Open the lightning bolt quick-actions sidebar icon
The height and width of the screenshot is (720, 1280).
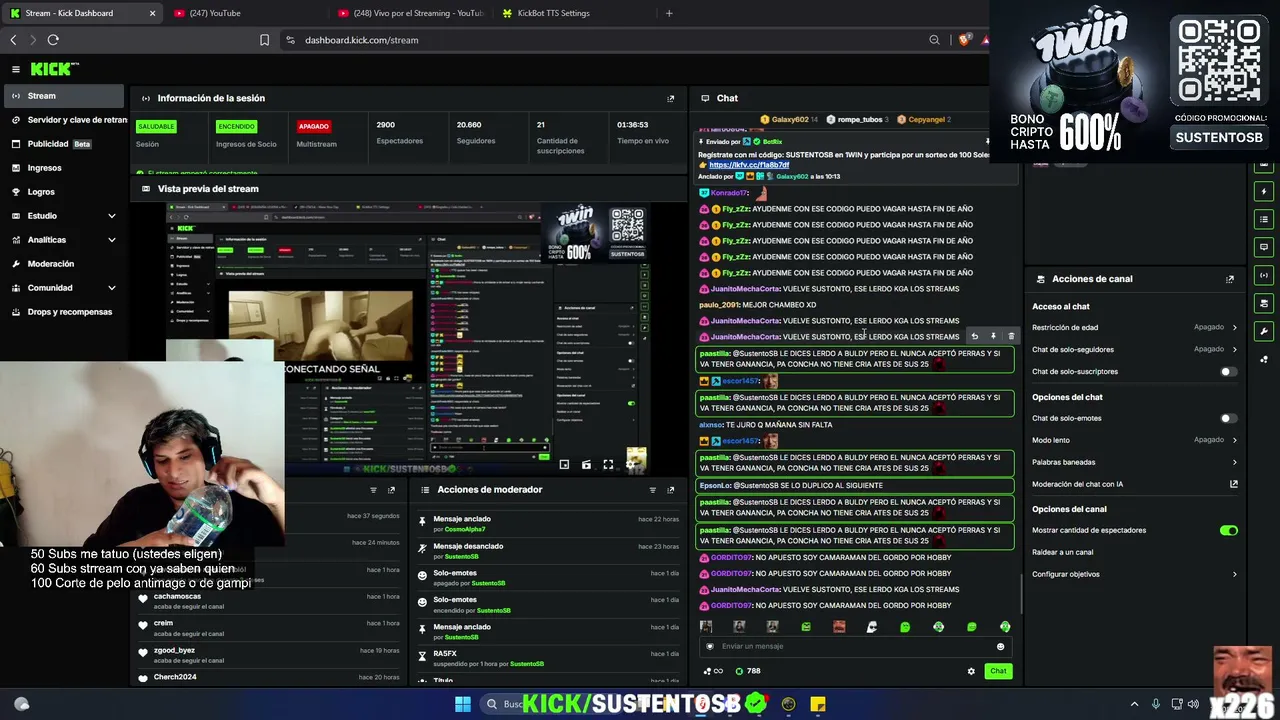[x=1265, y=191]
